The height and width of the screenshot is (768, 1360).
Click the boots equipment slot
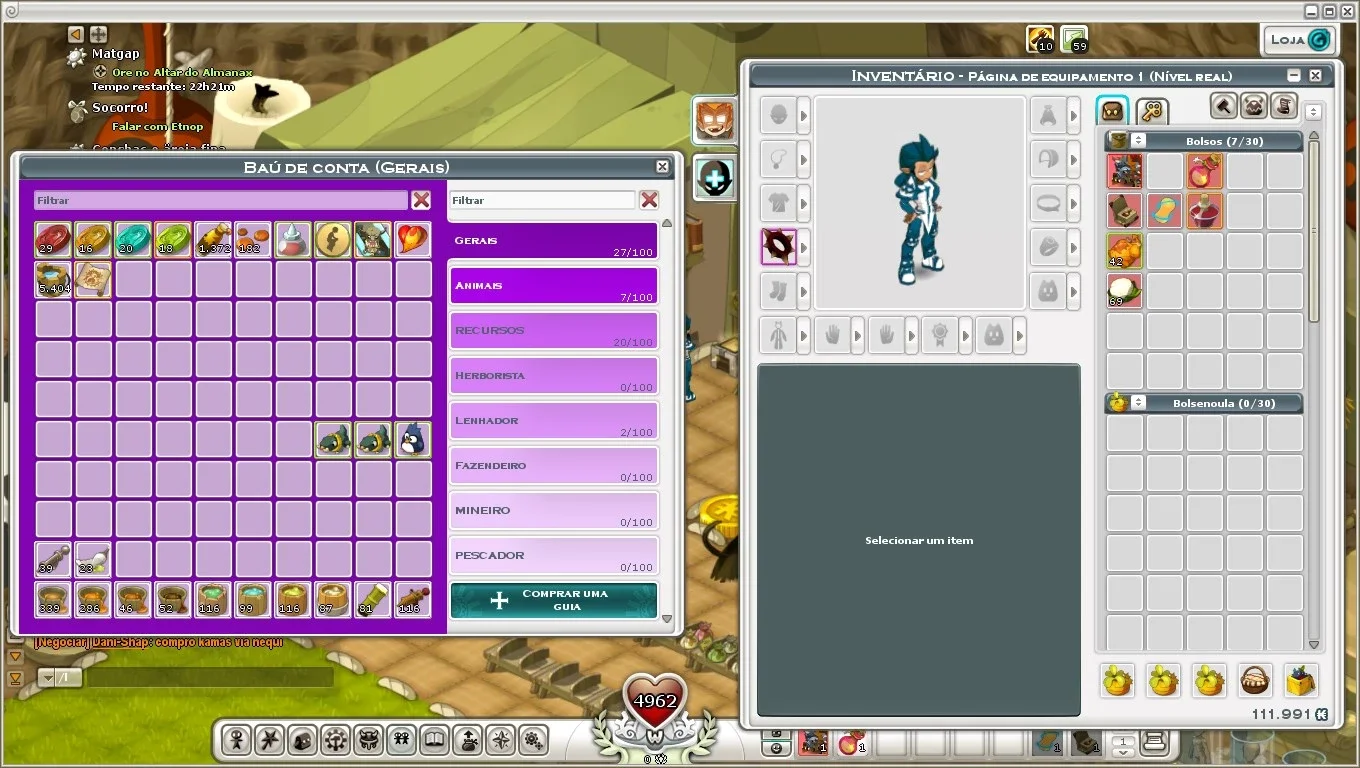tap(778, 291)
